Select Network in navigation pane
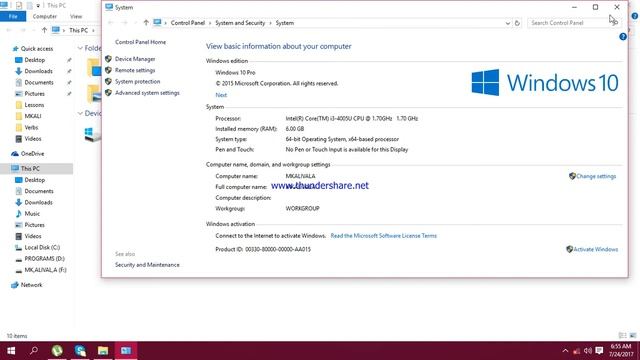Screen dimensions: 640x360 (31, 285)
